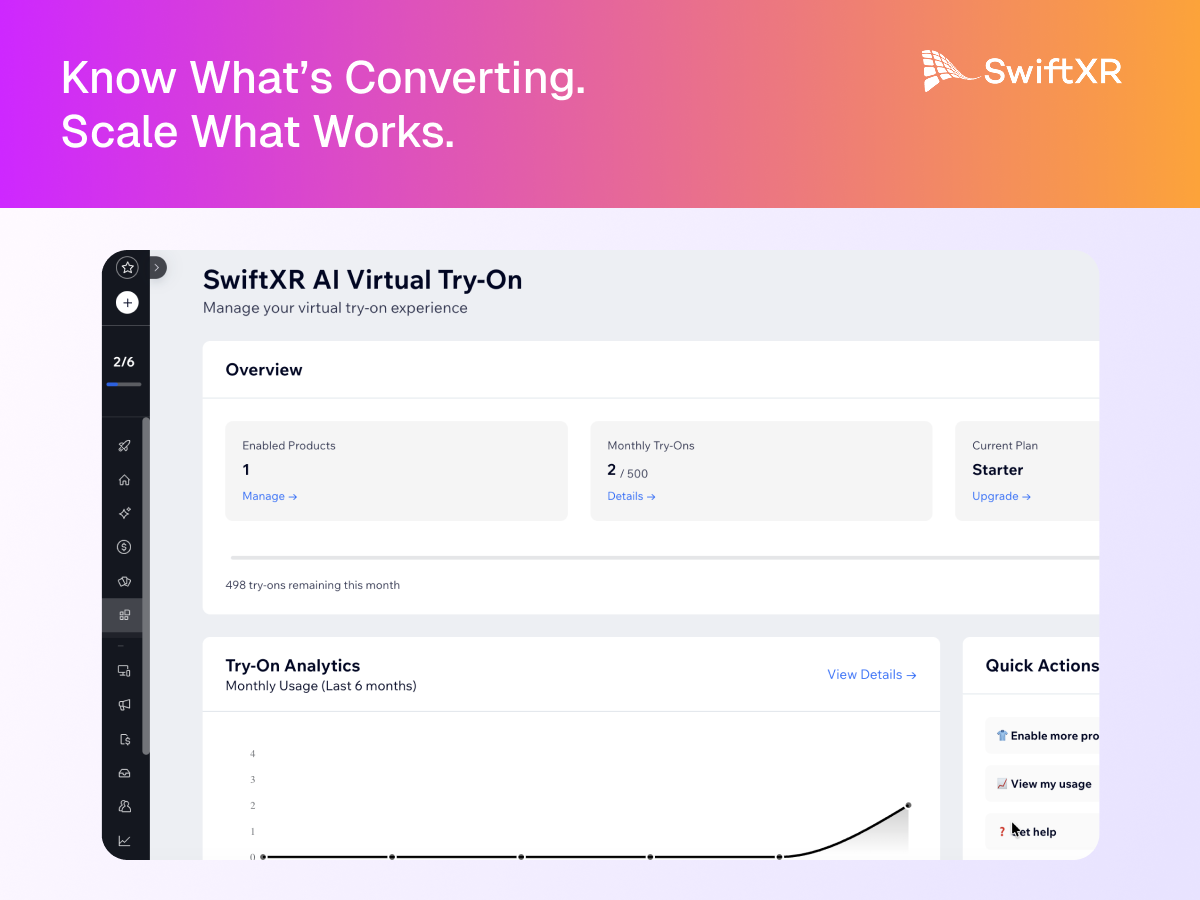The width and height of the screenshot is (1200, 900).
Task: Click 'Manage your virtual try-on experience' subtitle
Action: pyautogui.click(x=335, y=308)
